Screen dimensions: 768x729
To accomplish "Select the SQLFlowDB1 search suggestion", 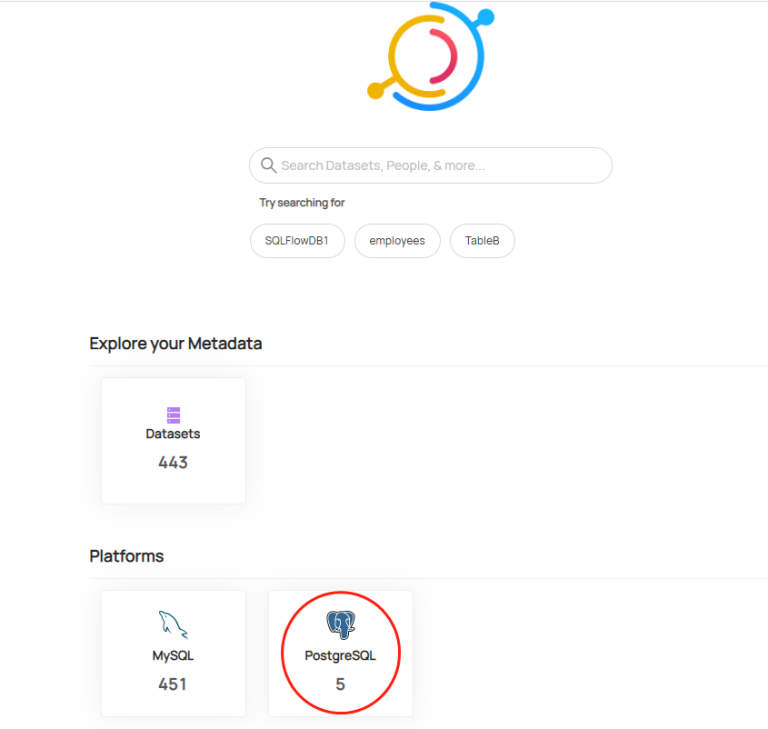I will click(297, 241).
